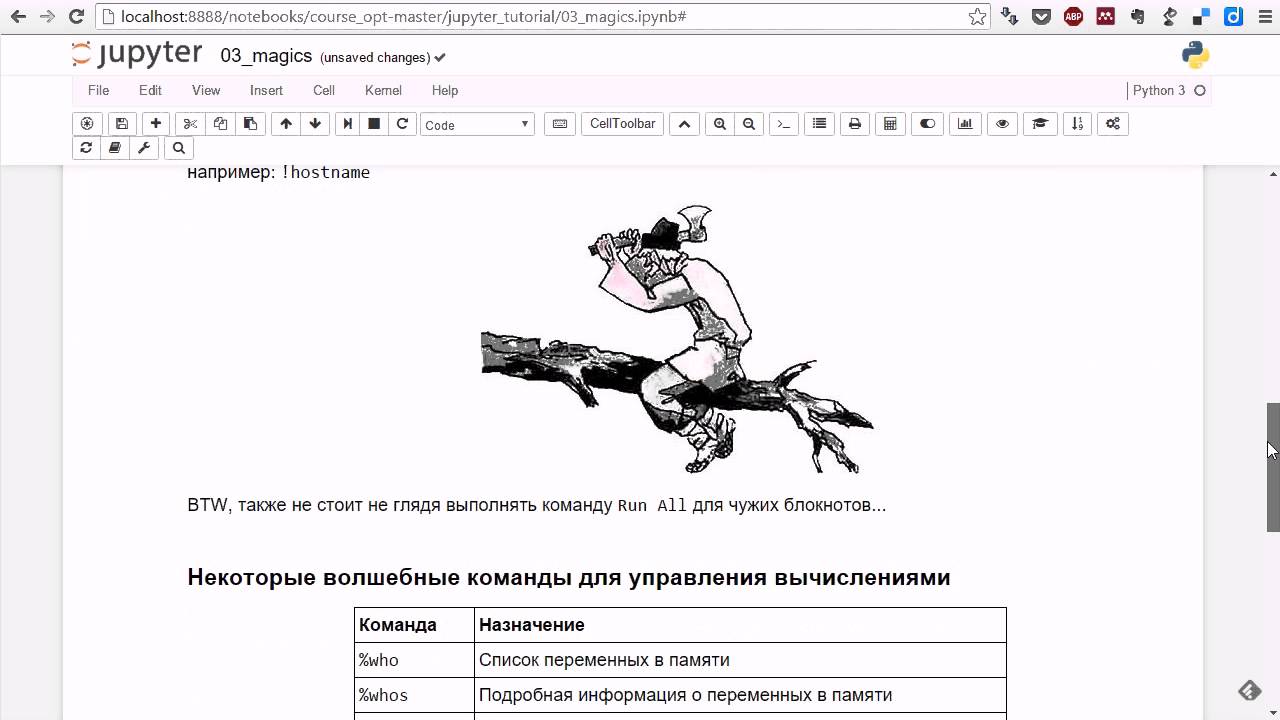The image size is (1280, 720).
Task: Click the Evernote elephant extension icon
Action: (x=1137, y=16)
